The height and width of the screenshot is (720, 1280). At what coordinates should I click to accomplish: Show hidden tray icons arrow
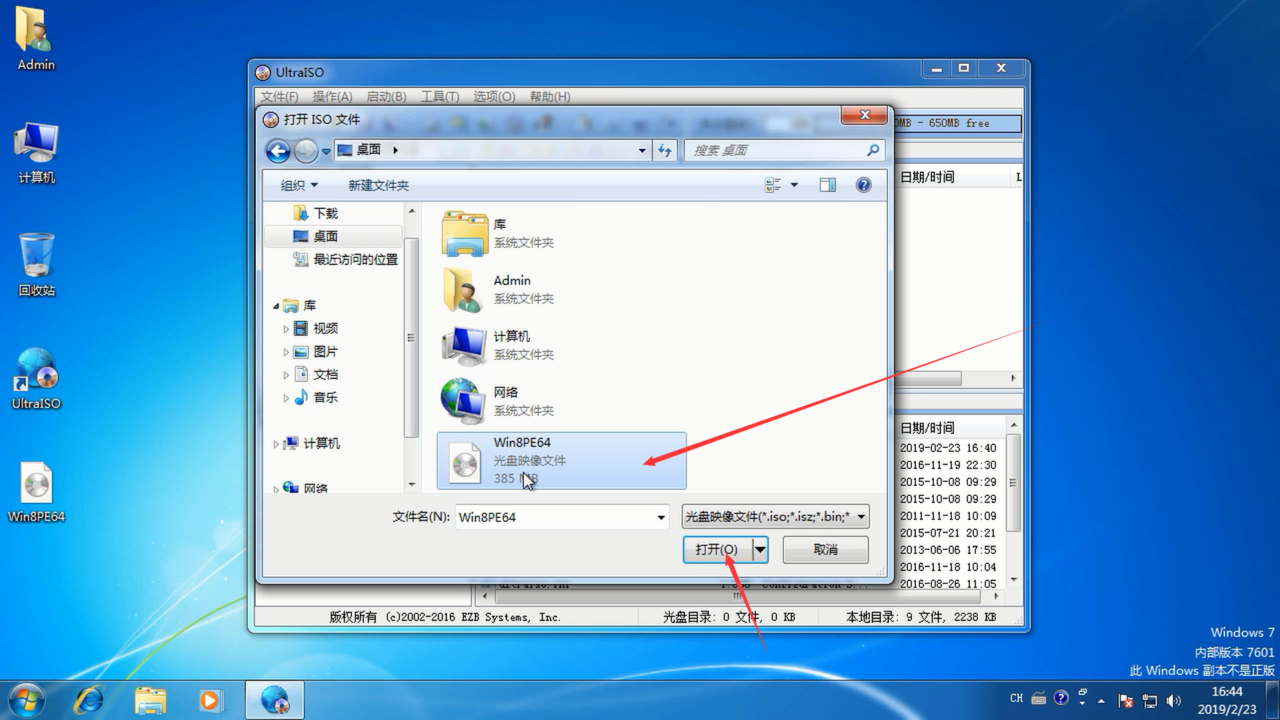pyautogui.click(x=1101, y=700)
